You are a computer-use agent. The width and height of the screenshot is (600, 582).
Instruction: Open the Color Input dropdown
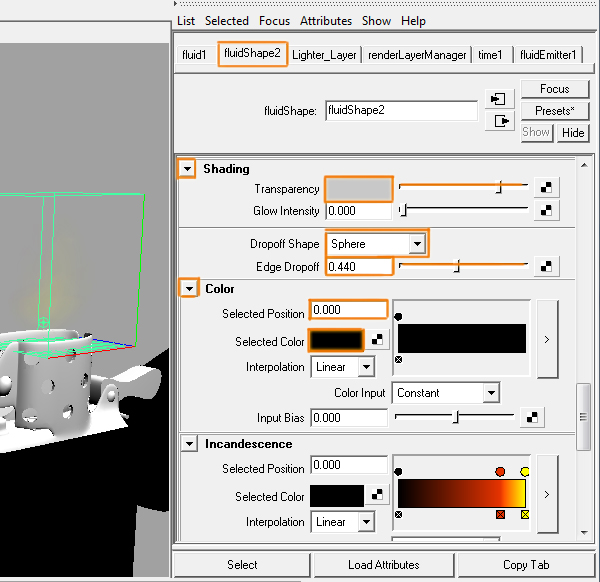coord(491,393)
